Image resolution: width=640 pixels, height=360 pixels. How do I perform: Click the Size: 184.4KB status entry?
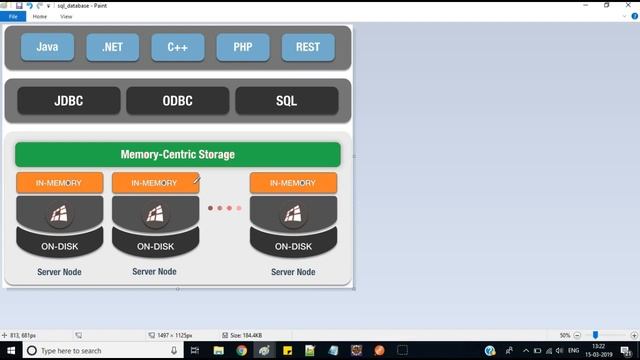242,336
